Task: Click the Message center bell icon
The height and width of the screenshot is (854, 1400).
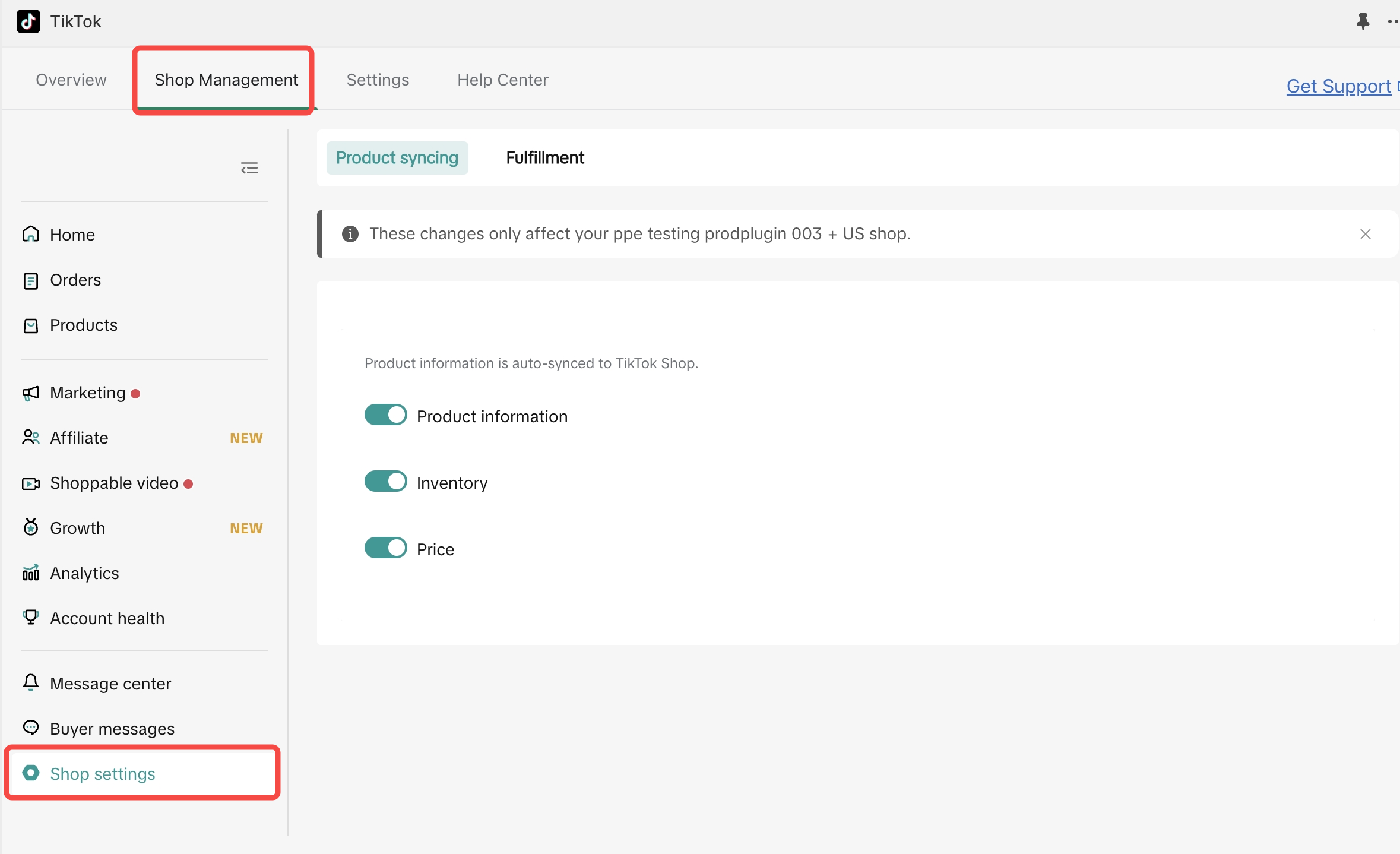Action: click(31, 683)
